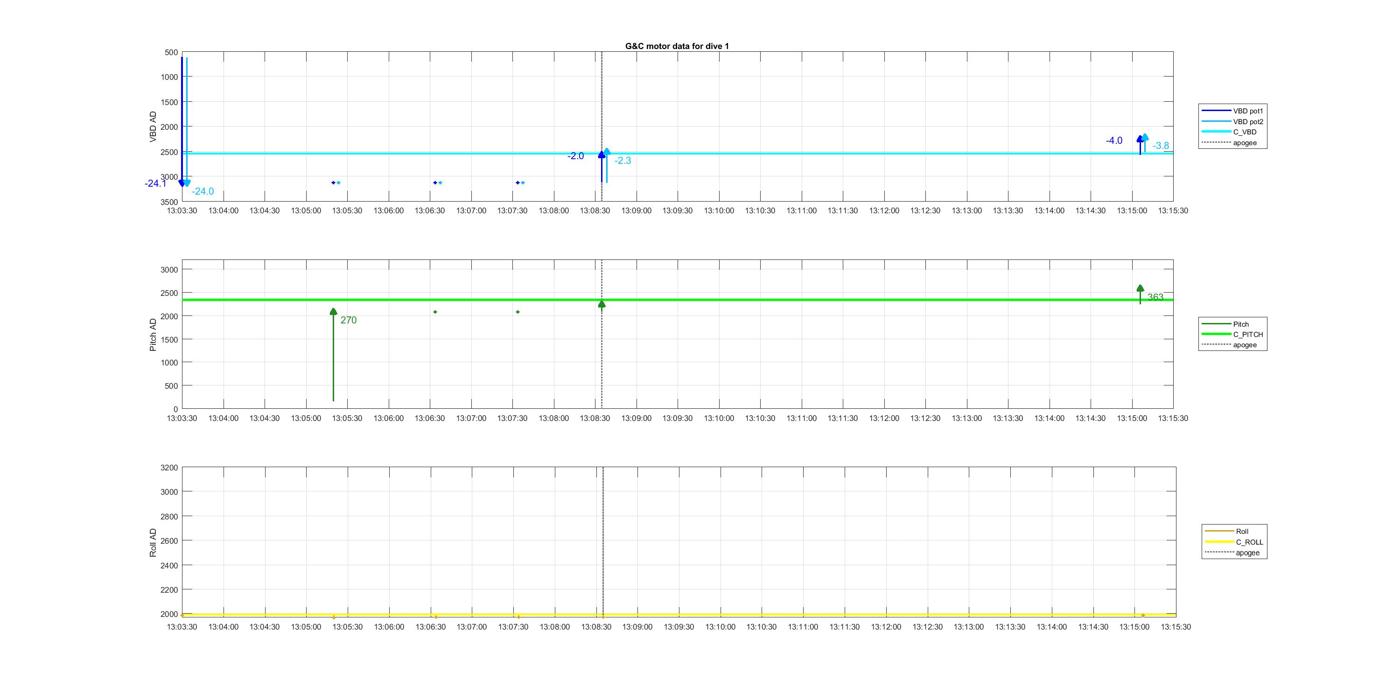Screen dimensions: 1400x693
Task: Select the C_VBD legend entry
Action: coord(1229,132)
